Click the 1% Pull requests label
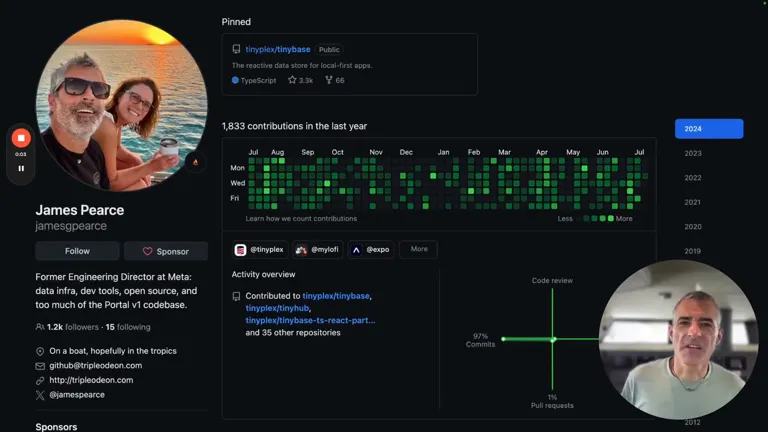The height and width of the screenshot is (432, 768). 552,401
